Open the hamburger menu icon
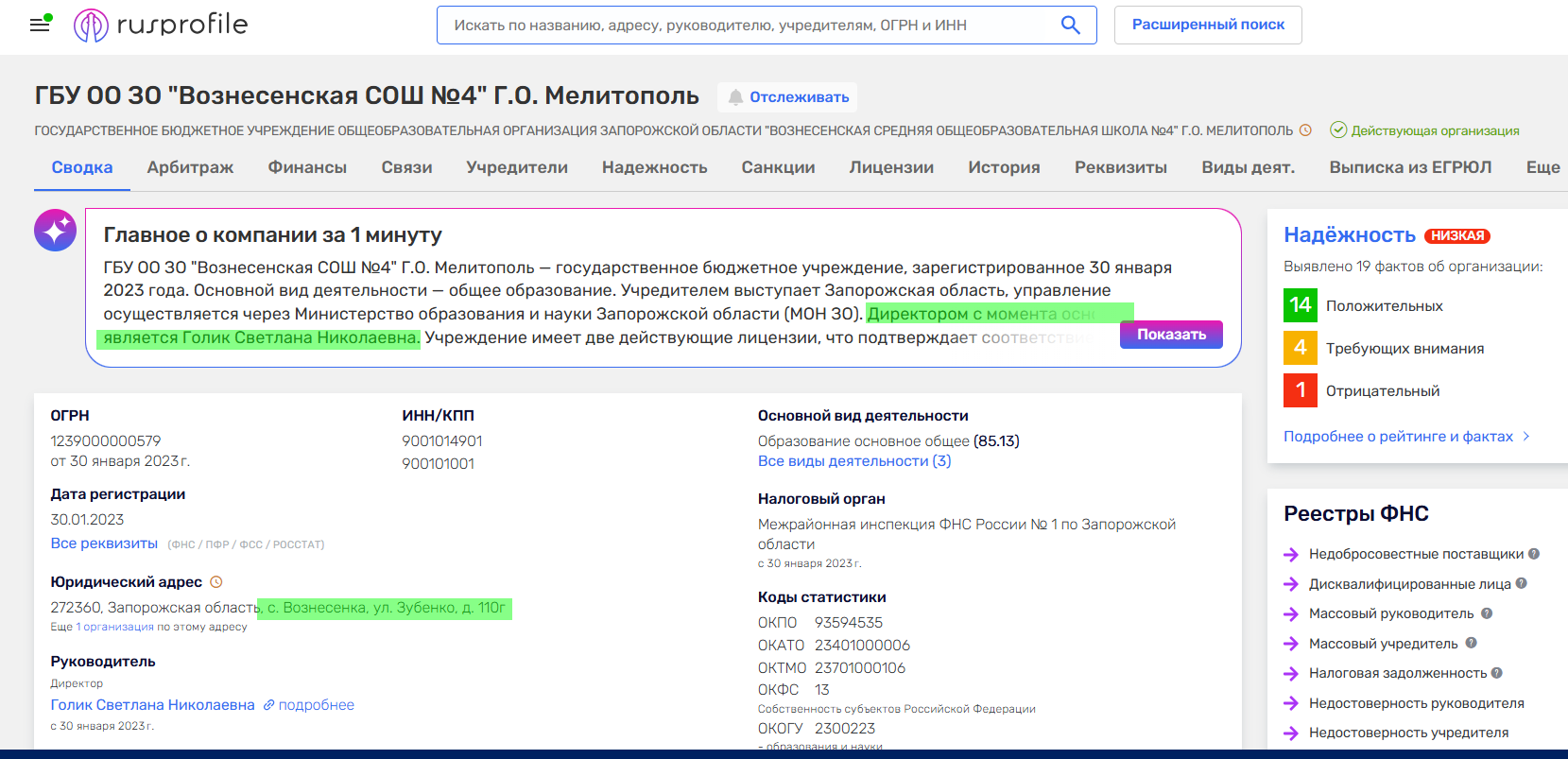 point(40,25)
